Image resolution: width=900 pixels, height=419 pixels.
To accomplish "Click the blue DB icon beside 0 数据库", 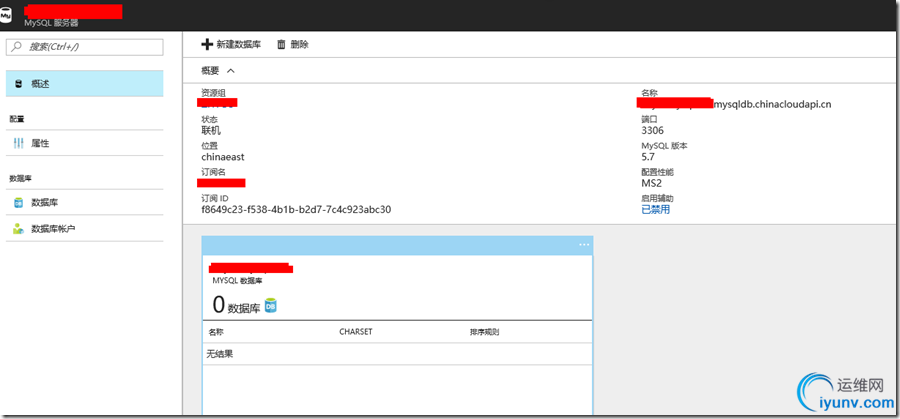I will coord(270,306).
